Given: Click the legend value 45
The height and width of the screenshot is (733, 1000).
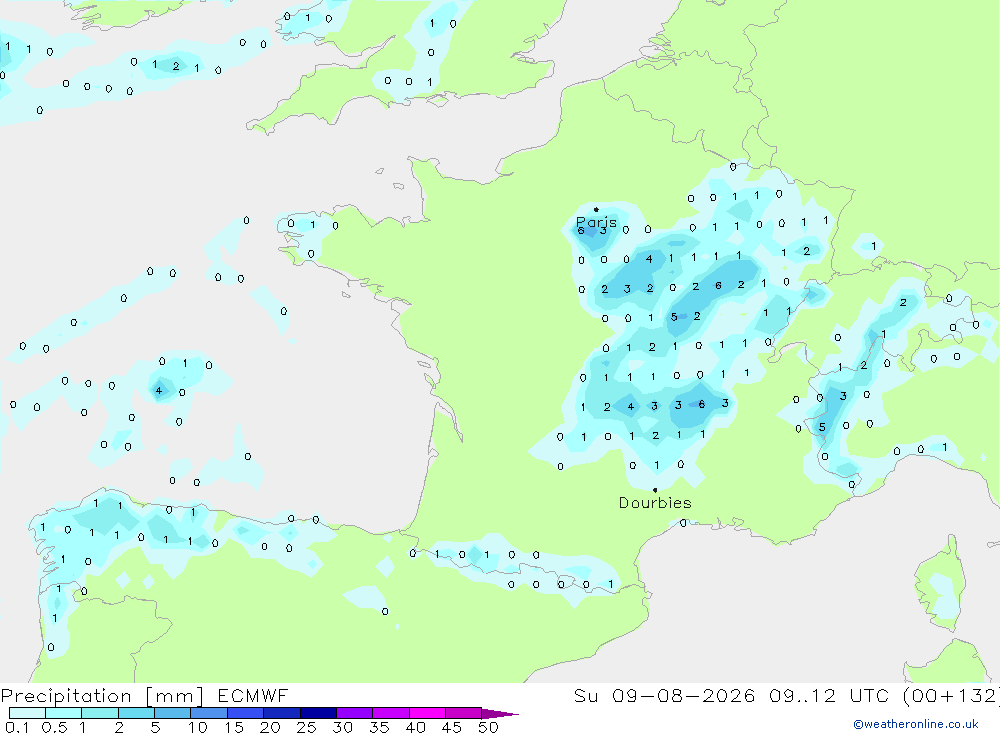Looking at the screenshot, I should click(452, 727).
